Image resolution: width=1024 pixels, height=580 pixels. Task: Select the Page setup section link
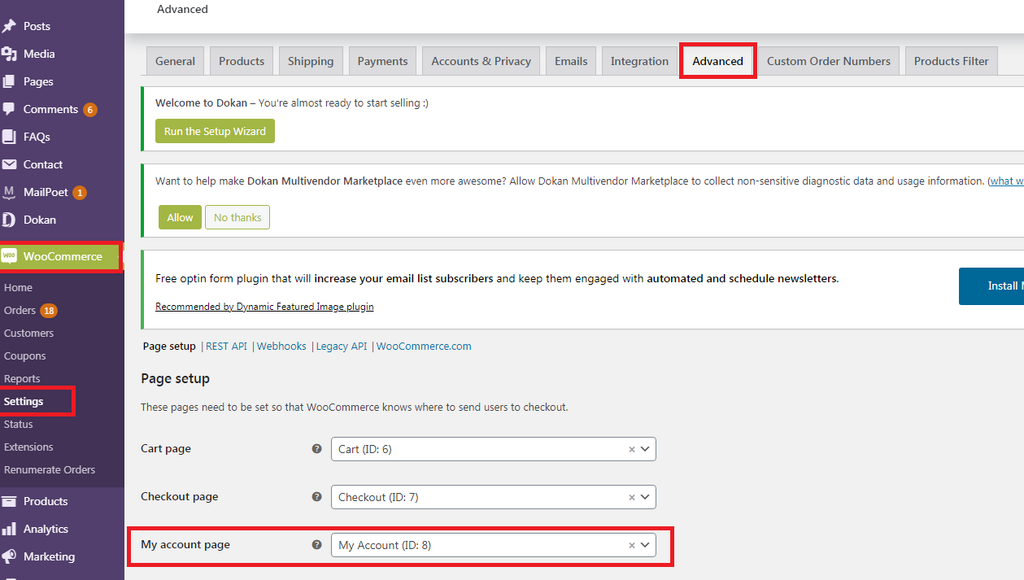click(169, 346)
